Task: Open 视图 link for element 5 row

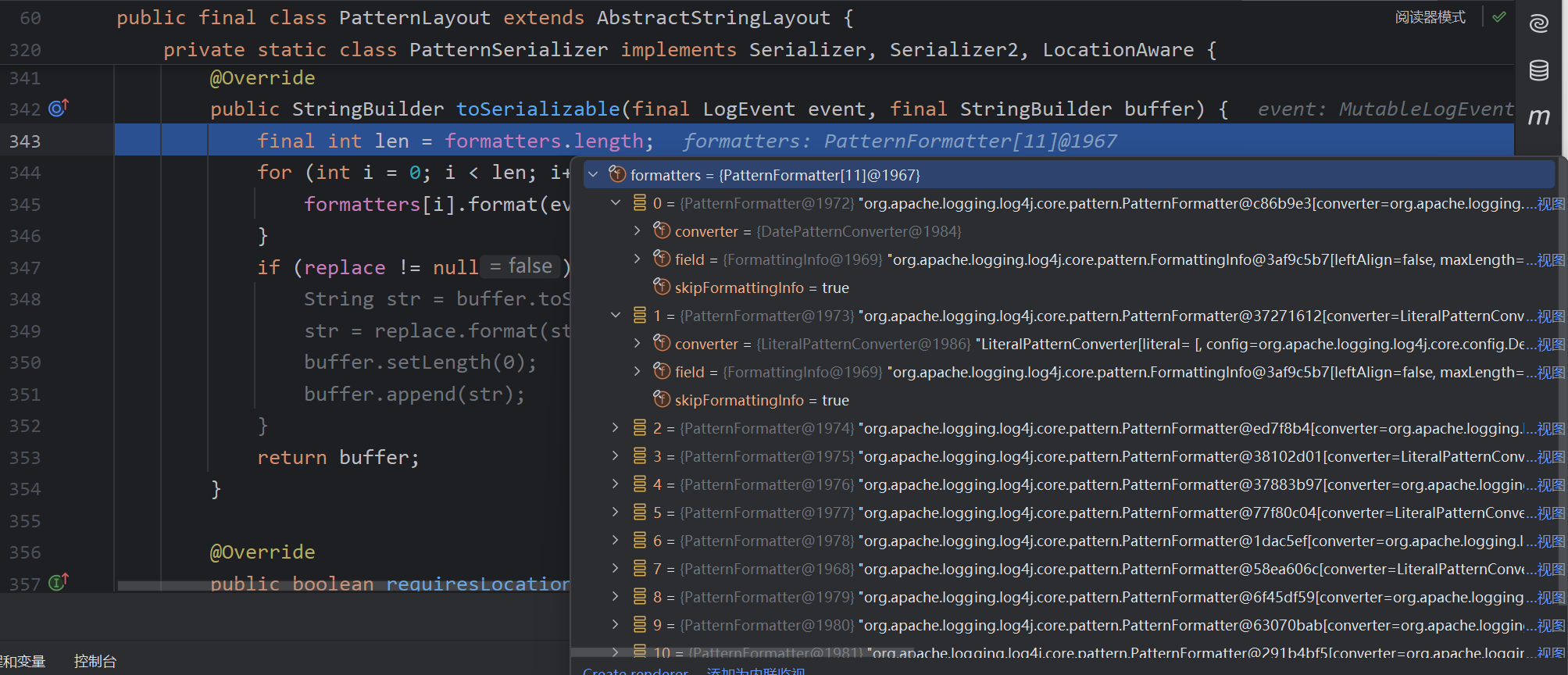Action: click(1551, 513)
